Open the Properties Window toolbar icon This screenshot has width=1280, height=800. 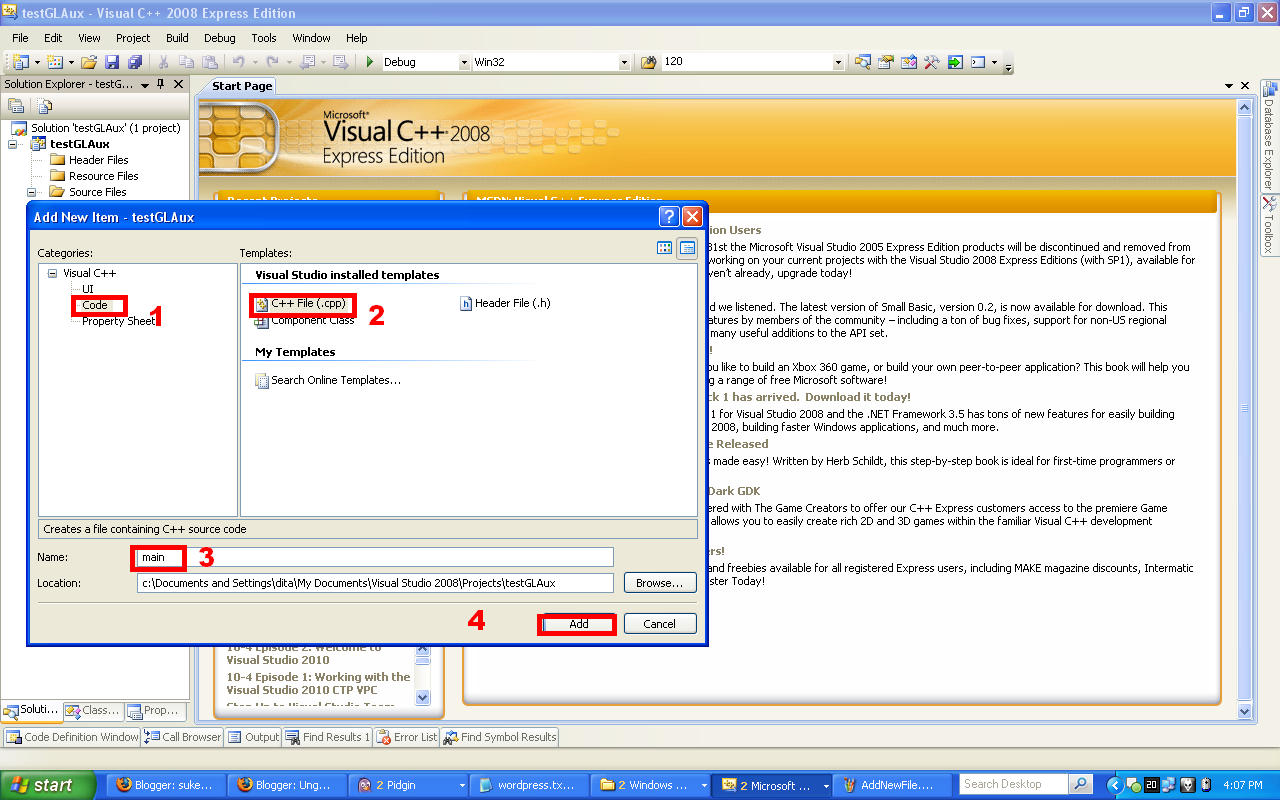coord(885,62)
